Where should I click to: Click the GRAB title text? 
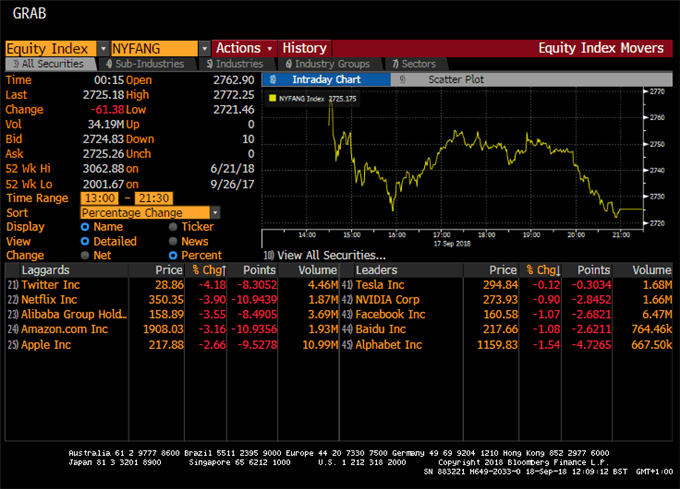(29, 13)
